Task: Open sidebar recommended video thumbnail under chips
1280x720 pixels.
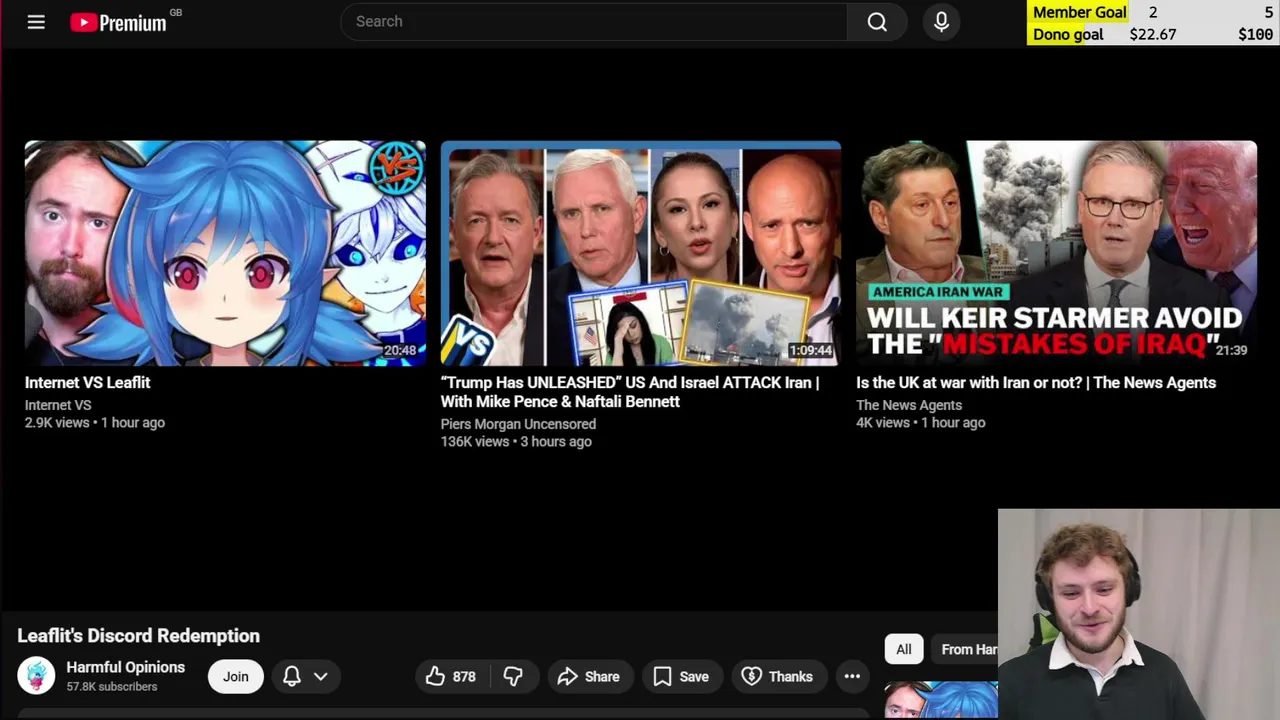Action: click(x=941, y=700)
